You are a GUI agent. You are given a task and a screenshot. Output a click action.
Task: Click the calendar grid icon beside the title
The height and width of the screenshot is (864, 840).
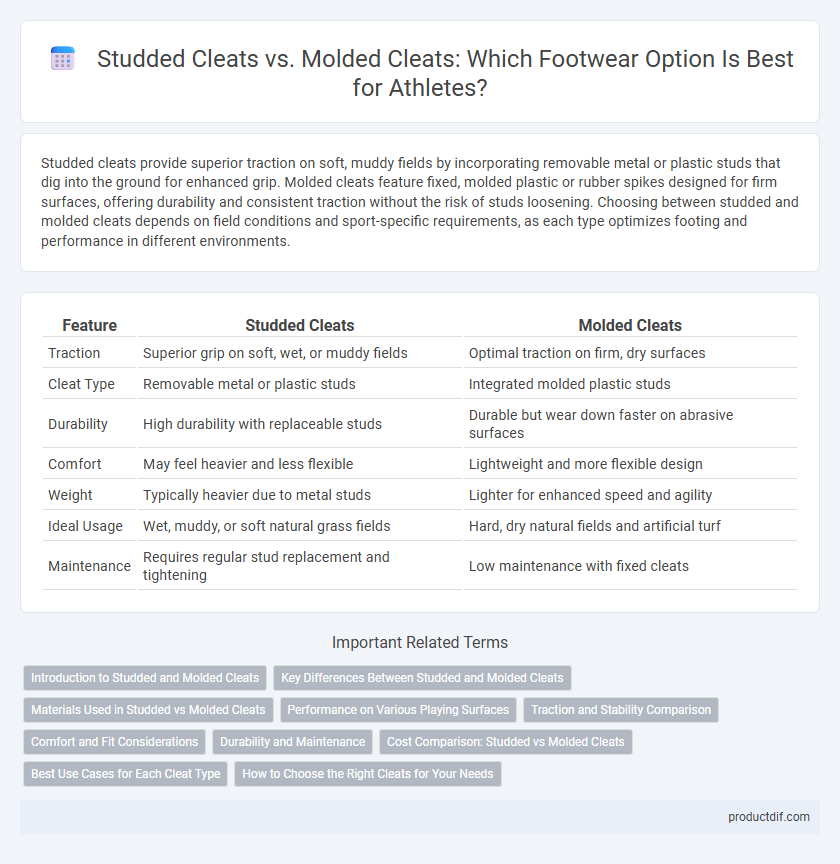(62, 58)
